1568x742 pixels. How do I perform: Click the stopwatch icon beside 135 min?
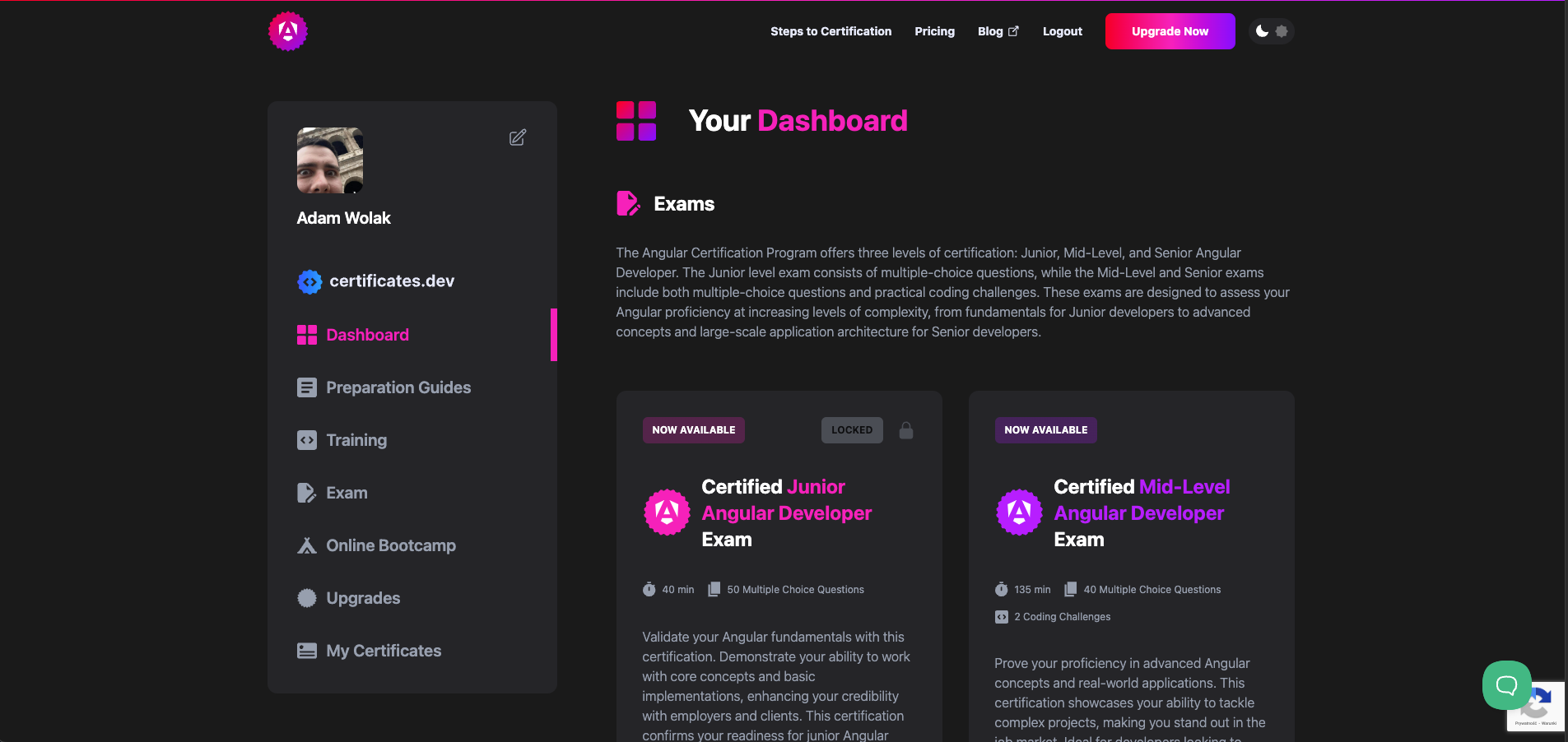[x=1002, y=589]
